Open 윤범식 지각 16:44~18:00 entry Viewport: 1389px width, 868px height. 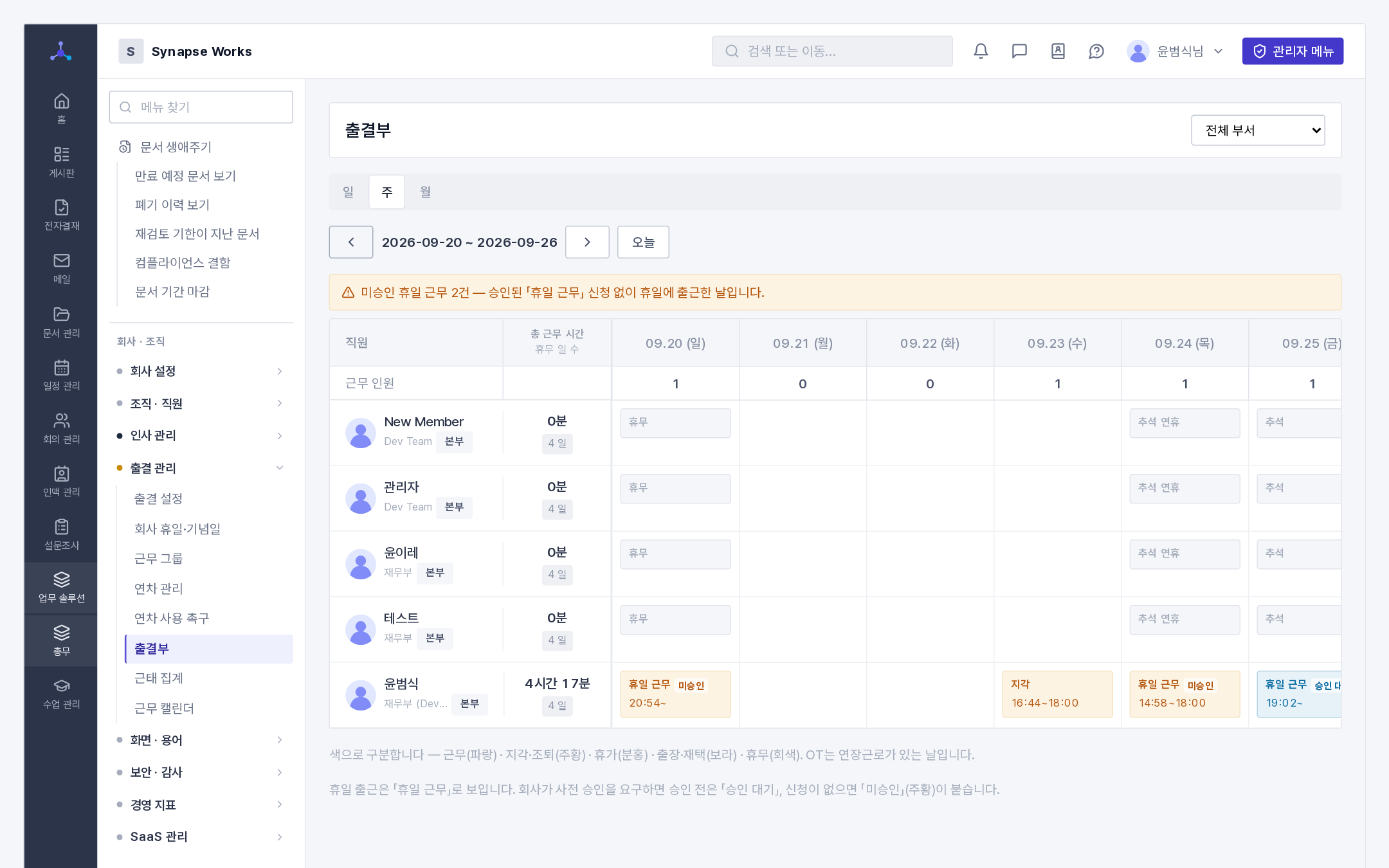point(1057,694)
